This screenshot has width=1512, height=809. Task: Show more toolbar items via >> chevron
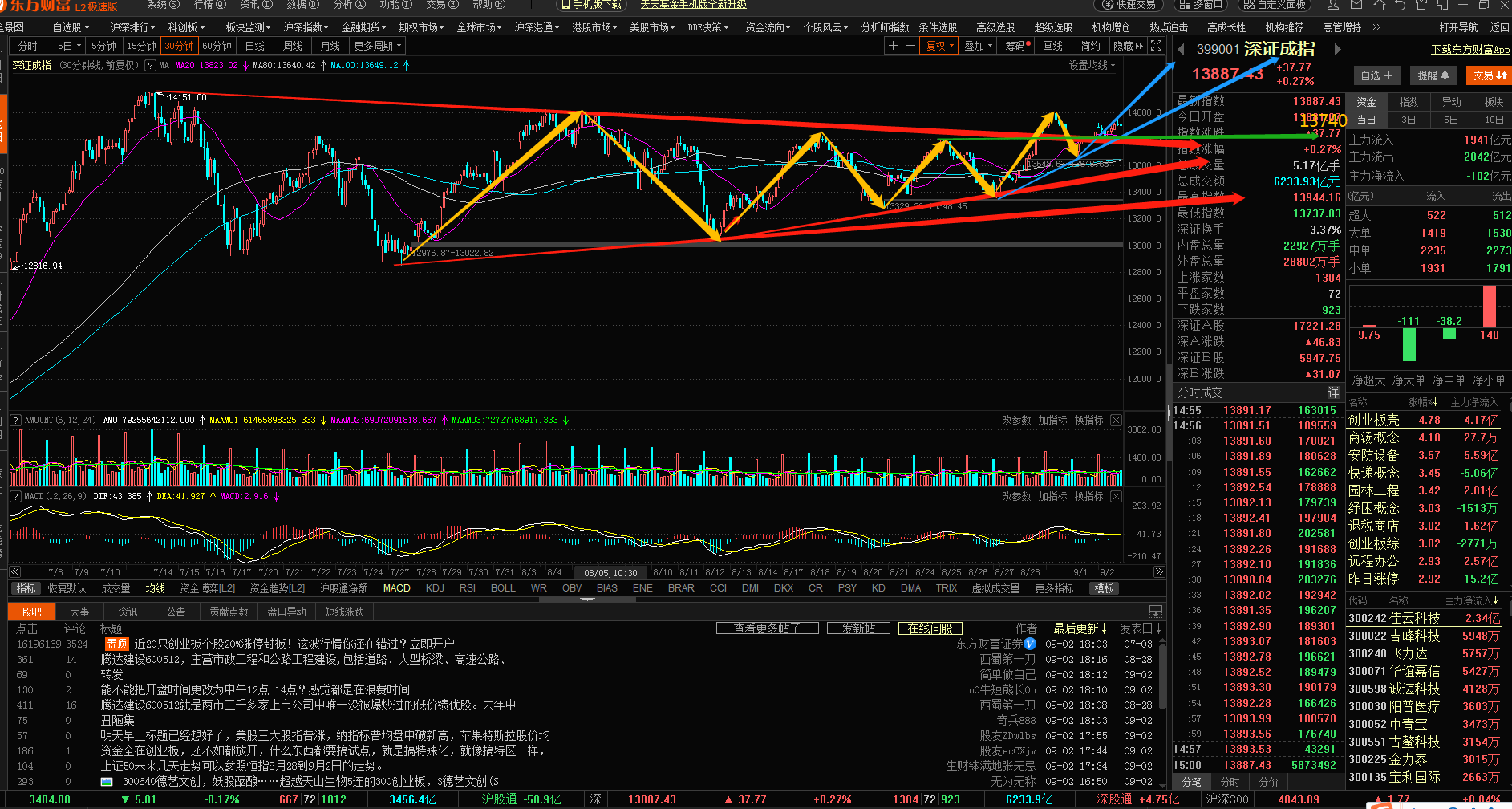point(1376,27)
